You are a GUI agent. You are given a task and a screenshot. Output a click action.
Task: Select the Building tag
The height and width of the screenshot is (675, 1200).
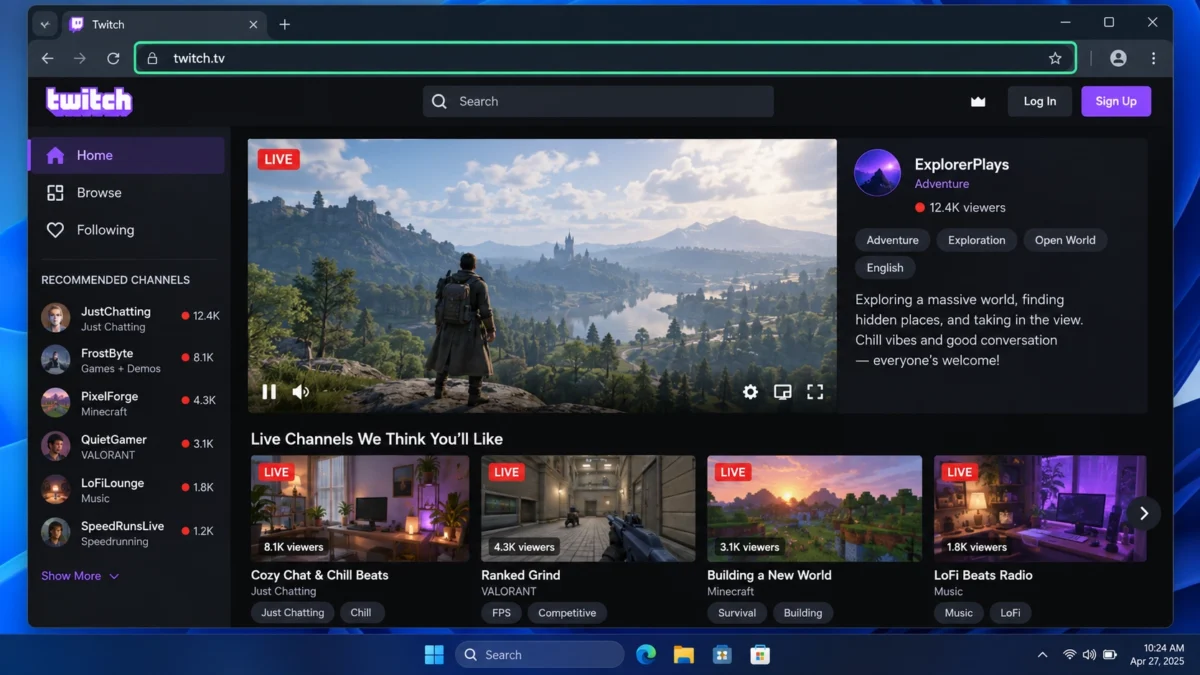pyautogui.click(x=803, y=613)
